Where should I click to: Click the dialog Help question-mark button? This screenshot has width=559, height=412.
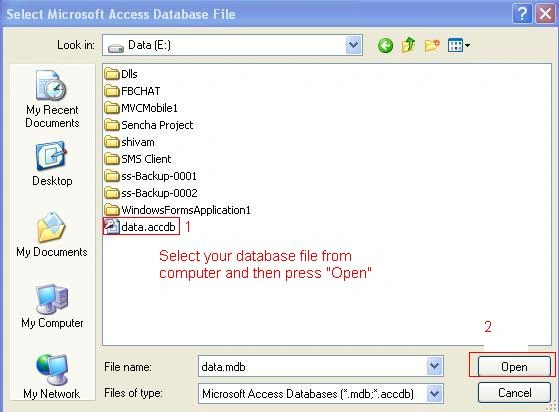tap(522, 14)
